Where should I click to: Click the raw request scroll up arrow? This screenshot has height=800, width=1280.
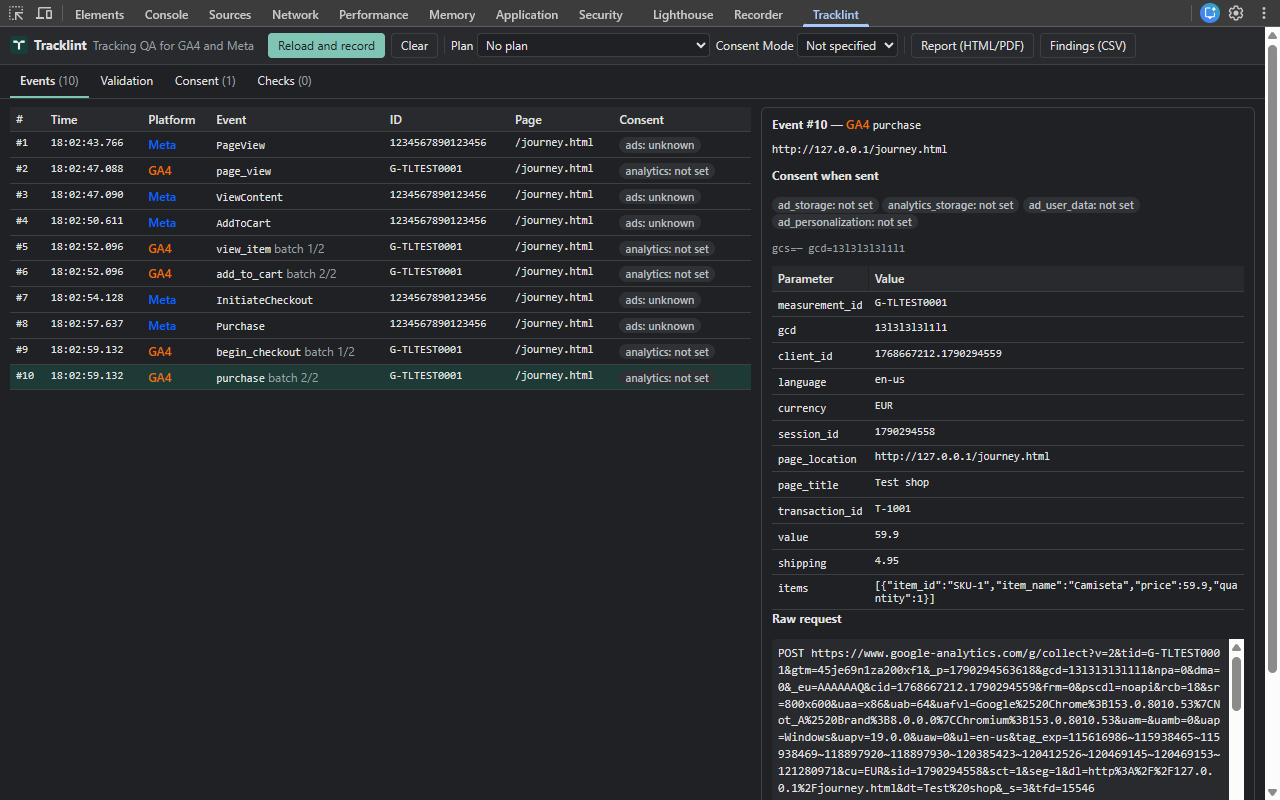click(x=1236, y=647)
